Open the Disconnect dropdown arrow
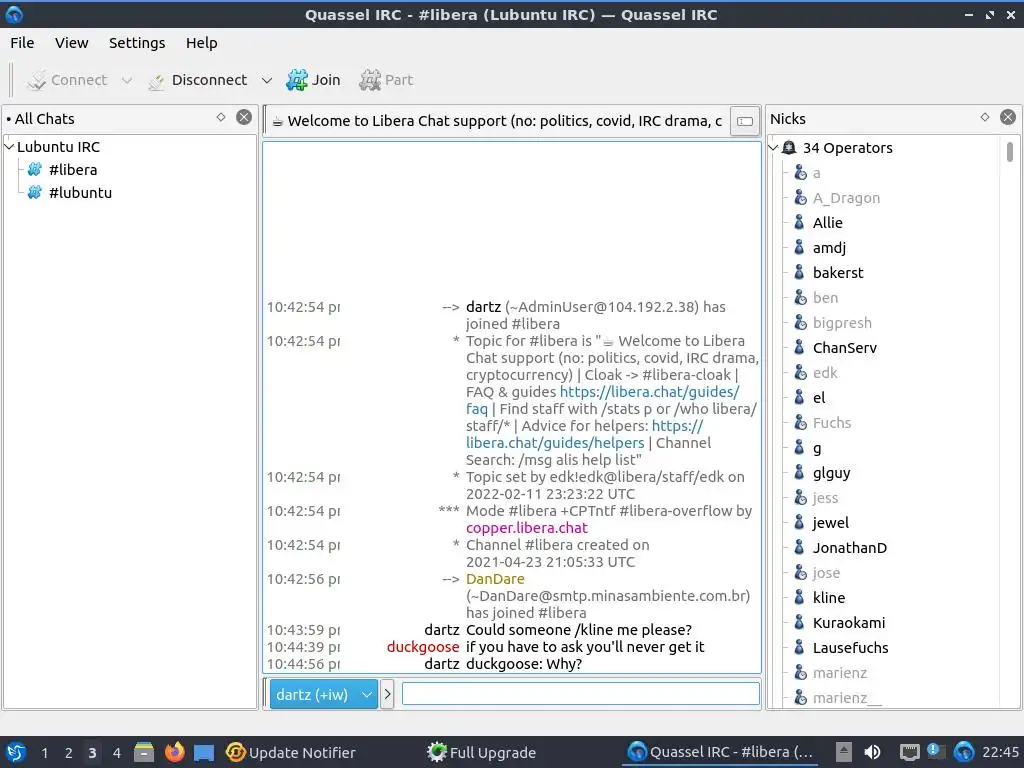The width and height of the screenshot is (1024, 768). click(266, 80)
